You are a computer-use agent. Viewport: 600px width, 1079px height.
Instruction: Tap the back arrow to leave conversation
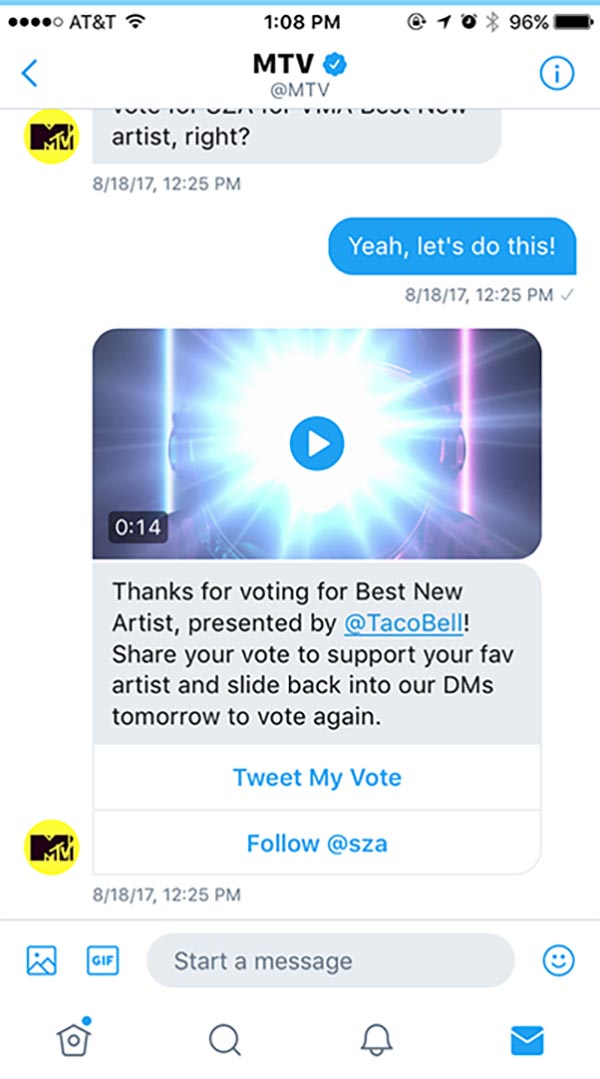click(x=30, y=72)
